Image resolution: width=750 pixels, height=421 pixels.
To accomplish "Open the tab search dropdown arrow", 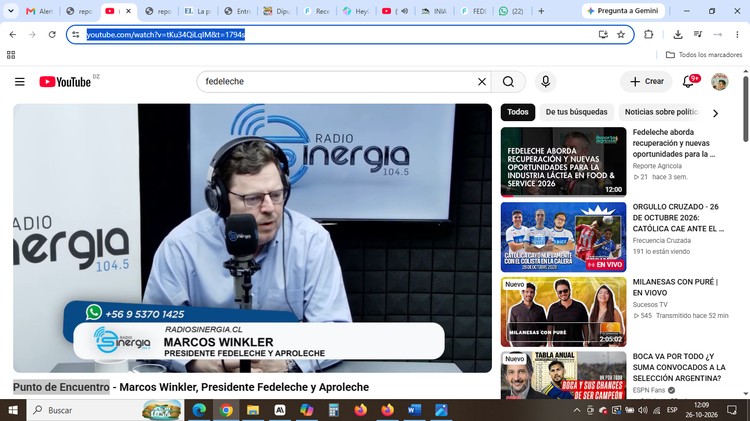I will coord(11,11).
